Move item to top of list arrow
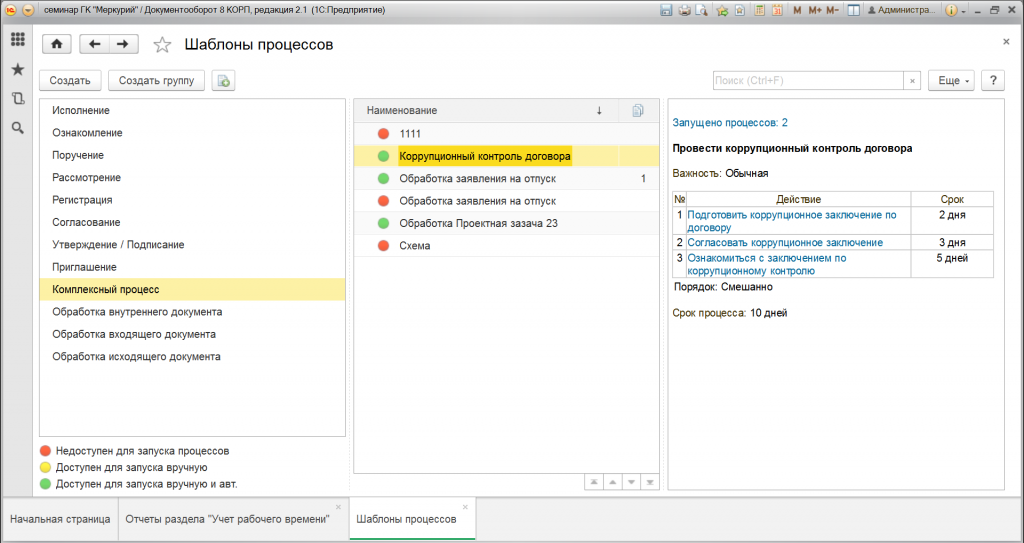 click(594, 482)
